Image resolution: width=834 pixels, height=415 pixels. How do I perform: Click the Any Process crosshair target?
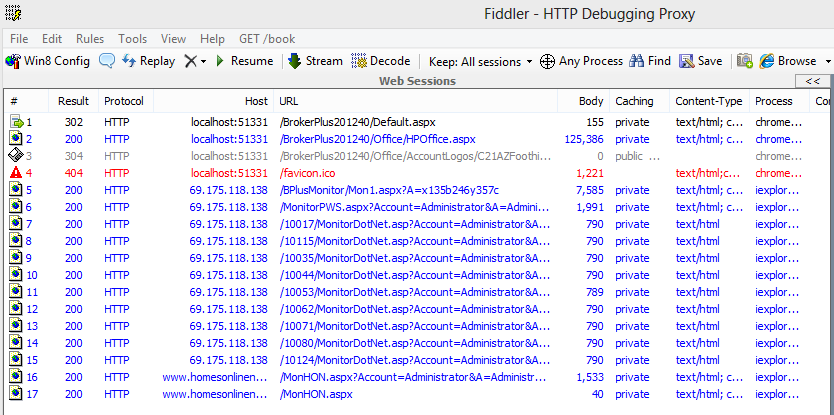click(547, 61)
